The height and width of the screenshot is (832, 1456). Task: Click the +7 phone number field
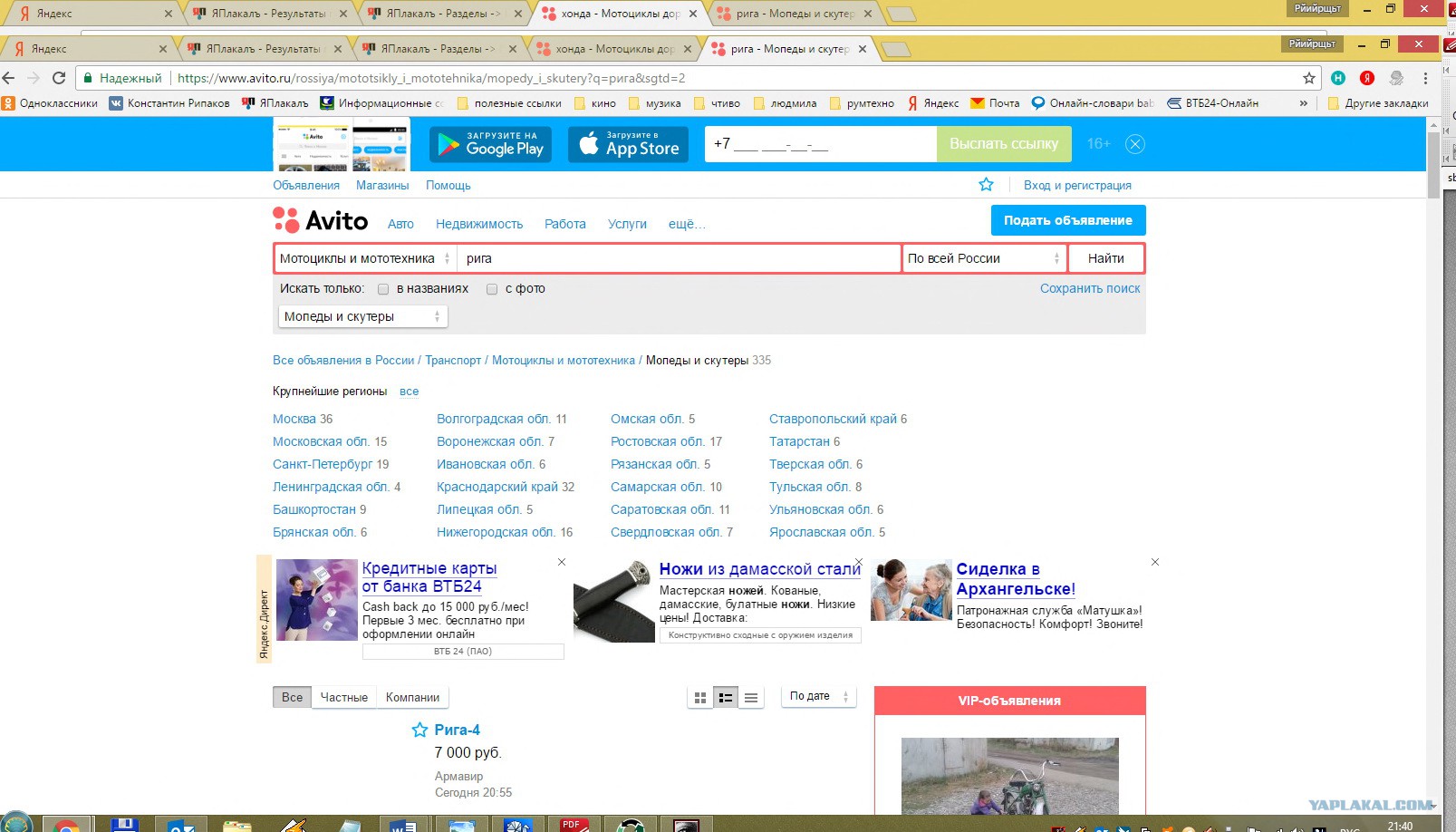click(821, 144)
